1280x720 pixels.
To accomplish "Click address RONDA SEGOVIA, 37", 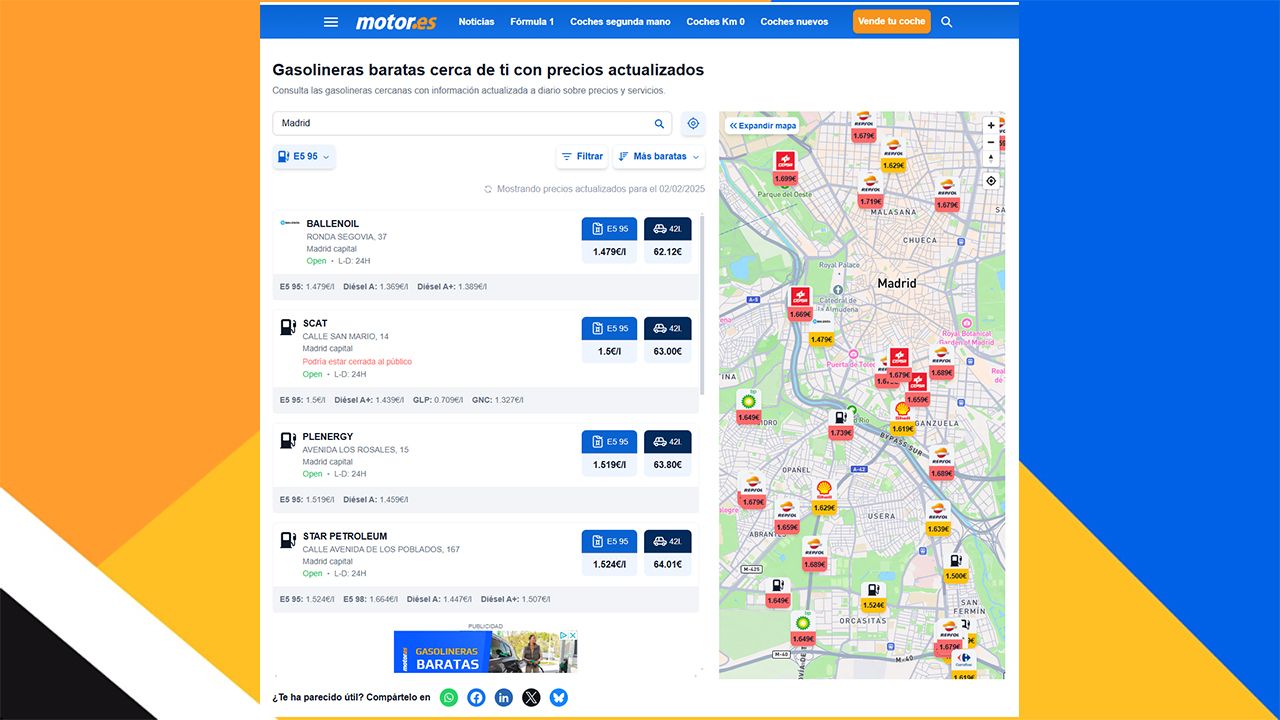I will click(346, 237).
